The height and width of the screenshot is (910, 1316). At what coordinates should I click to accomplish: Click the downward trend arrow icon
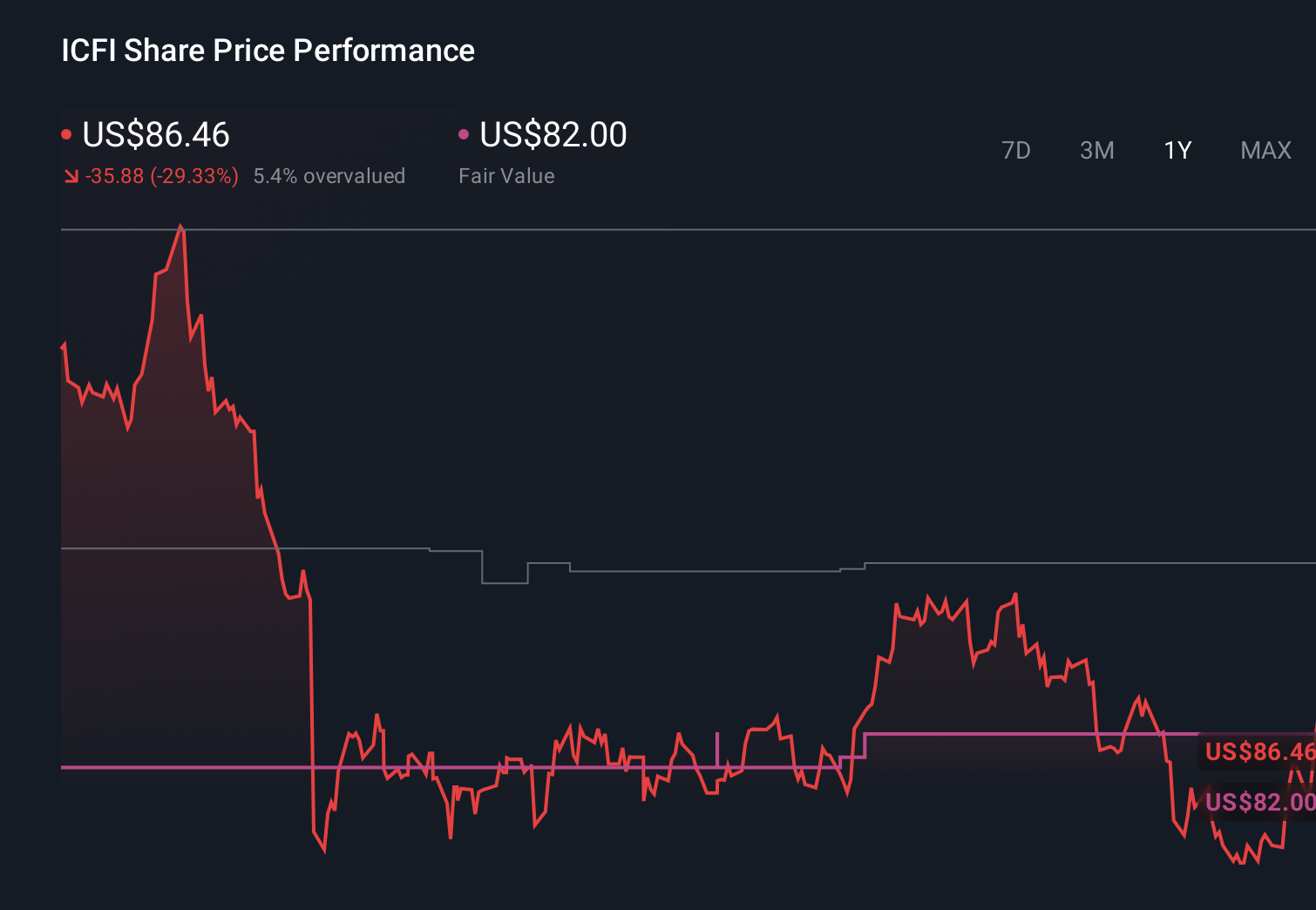coord(72,176)
